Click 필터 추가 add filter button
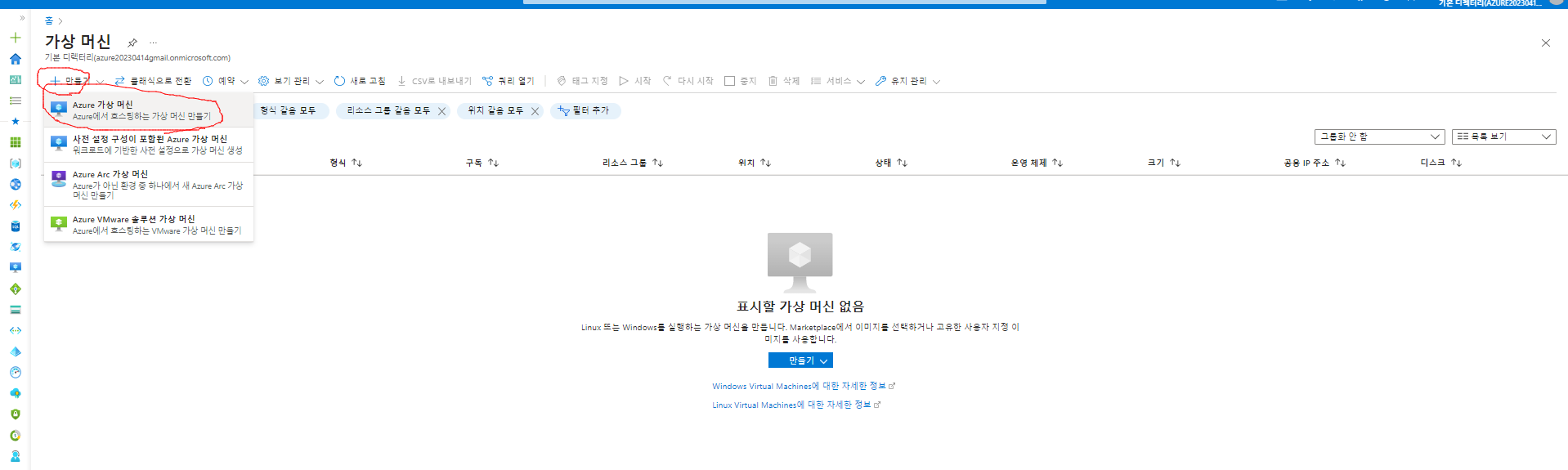This screenshot has height=470, width=1568. tap(585, 110)
